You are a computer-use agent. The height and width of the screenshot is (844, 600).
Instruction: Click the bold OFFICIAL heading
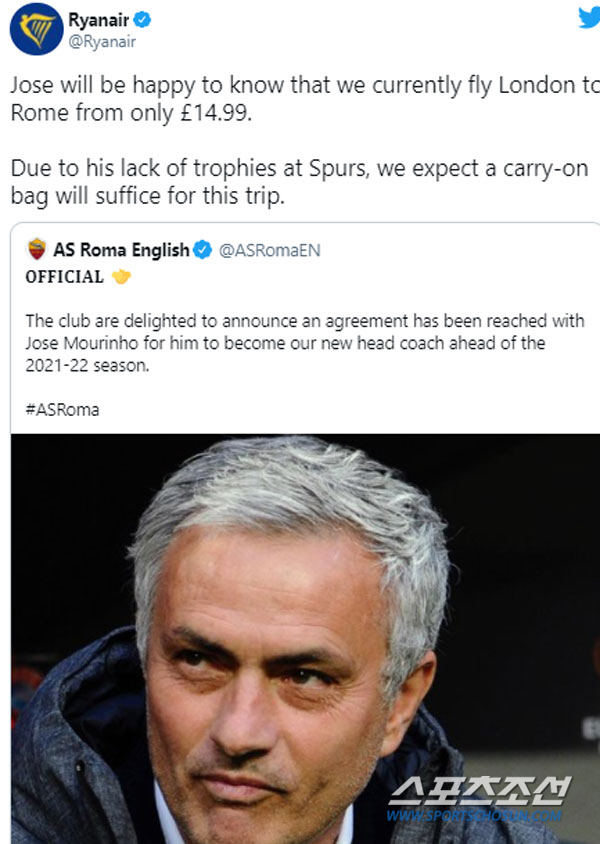pos(65,277)
